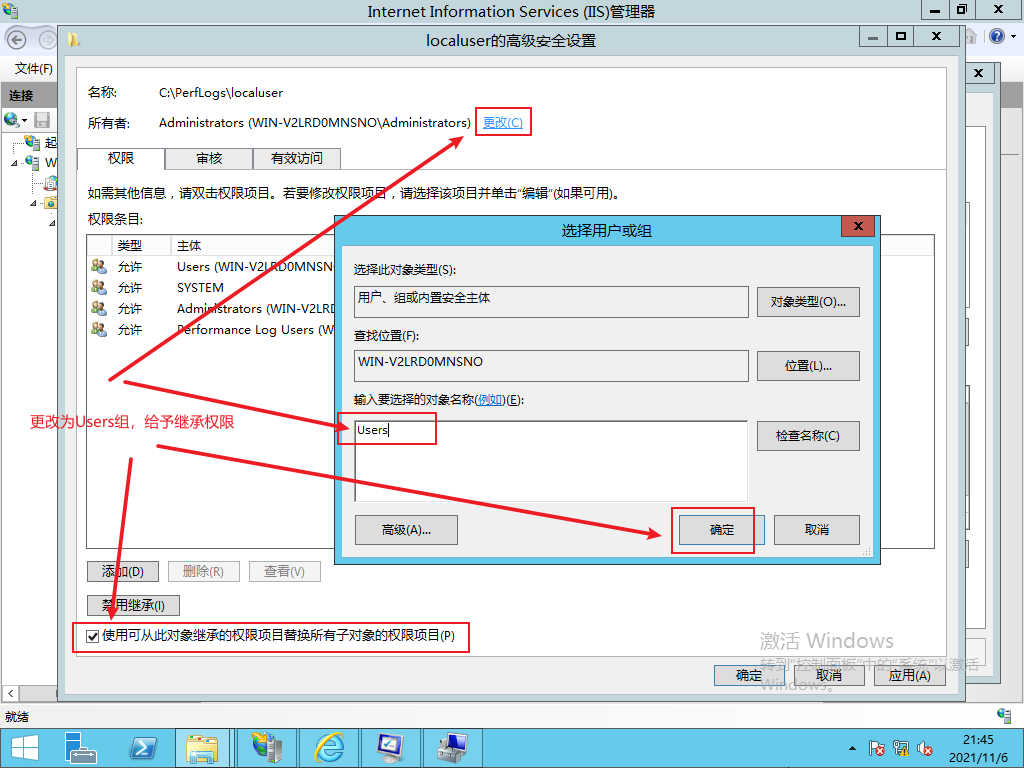This screenshot has width=1024, height=768.
Task: Click the user icon of the Users permission row
Action: click(x=99, y=266)
